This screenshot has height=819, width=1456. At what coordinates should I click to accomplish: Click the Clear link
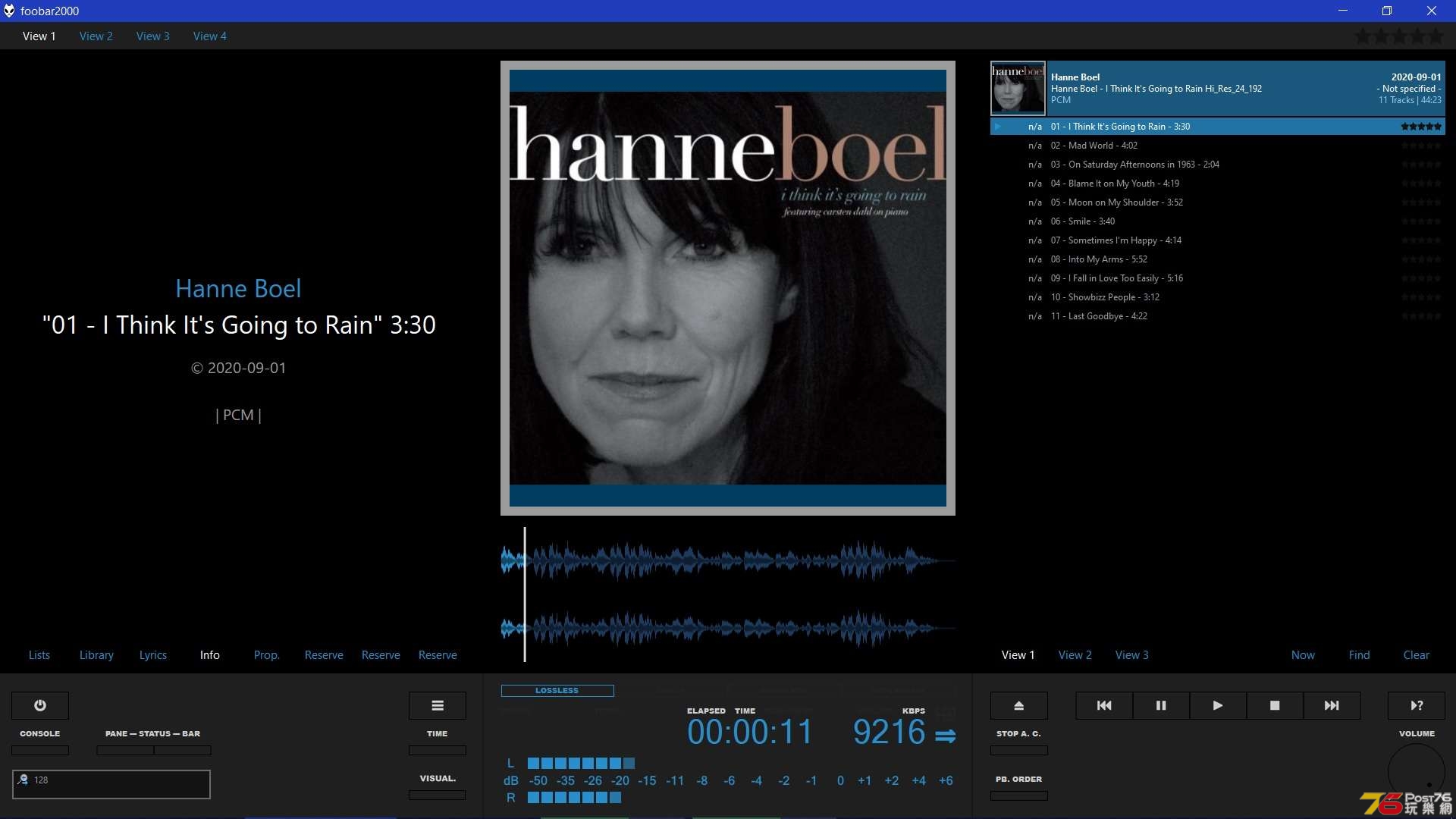(x=1417, y=654)
